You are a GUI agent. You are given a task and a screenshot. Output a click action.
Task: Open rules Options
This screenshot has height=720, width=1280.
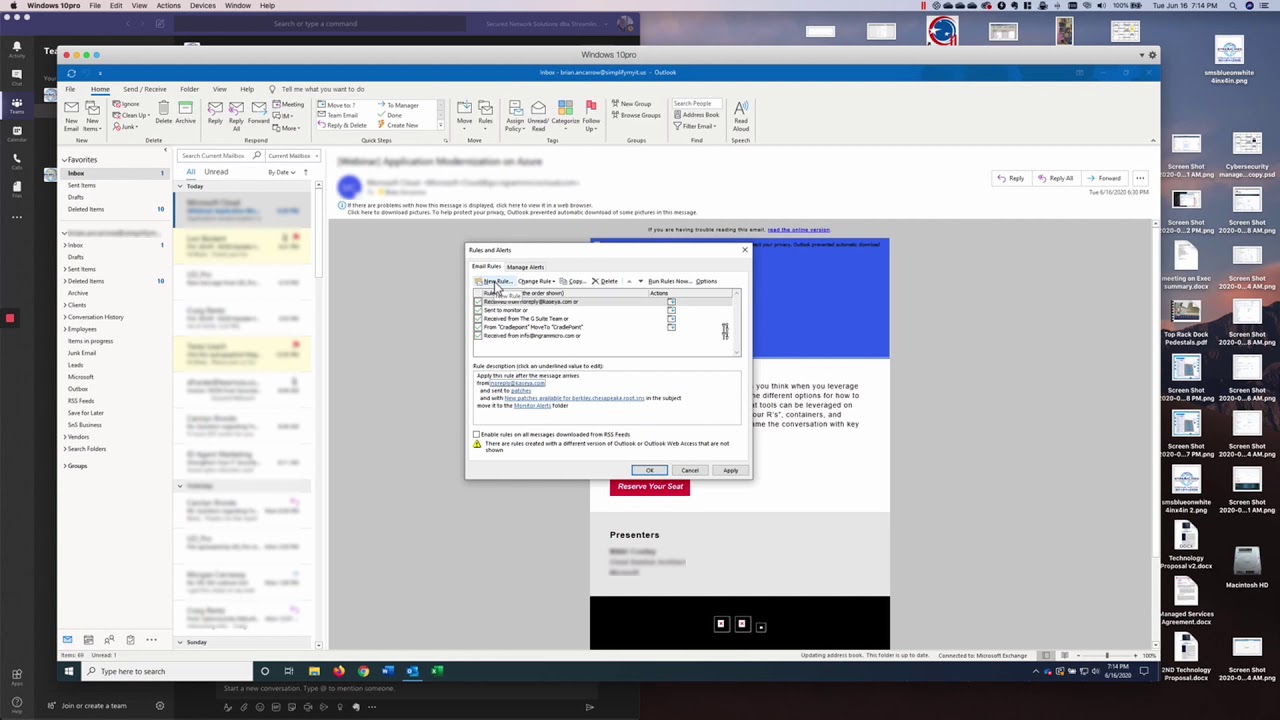pos(706,281)
